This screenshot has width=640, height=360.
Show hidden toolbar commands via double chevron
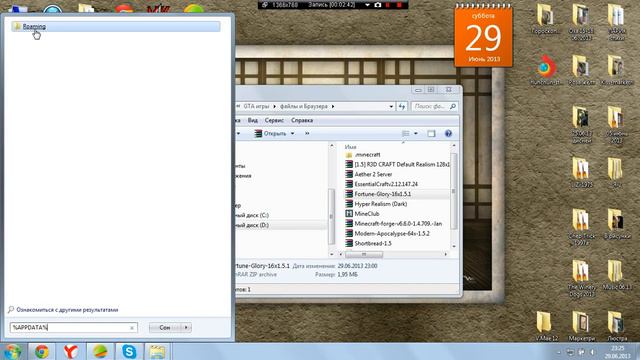point(307,133)
